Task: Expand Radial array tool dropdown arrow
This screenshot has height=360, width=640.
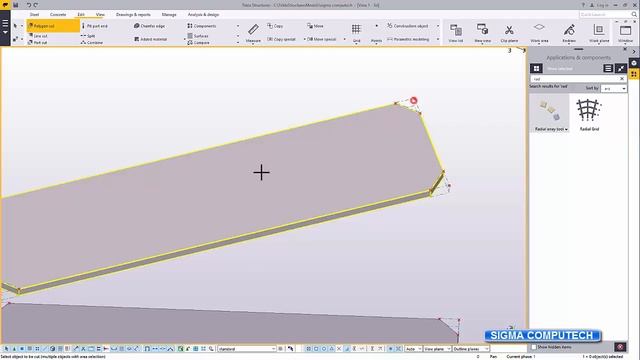Action: [566, 129]
